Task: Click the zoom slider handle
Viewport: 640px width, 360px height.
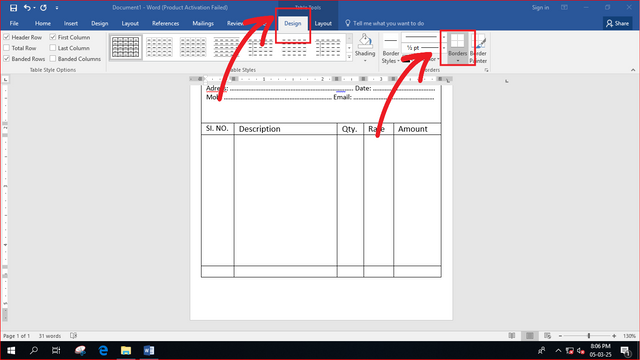Action: (589, 336)
